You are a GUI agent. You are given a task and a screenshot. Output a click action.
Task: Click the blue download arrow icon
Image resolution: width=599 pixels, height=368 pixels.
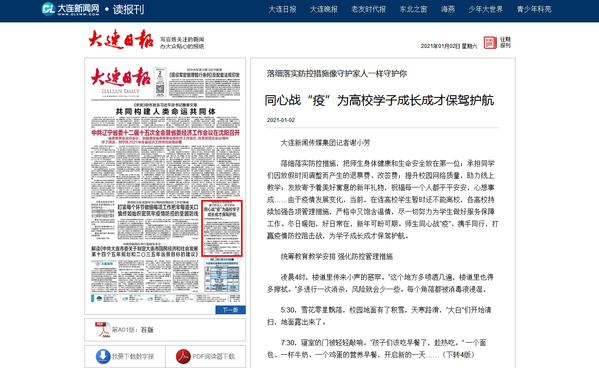coord(103,356)
